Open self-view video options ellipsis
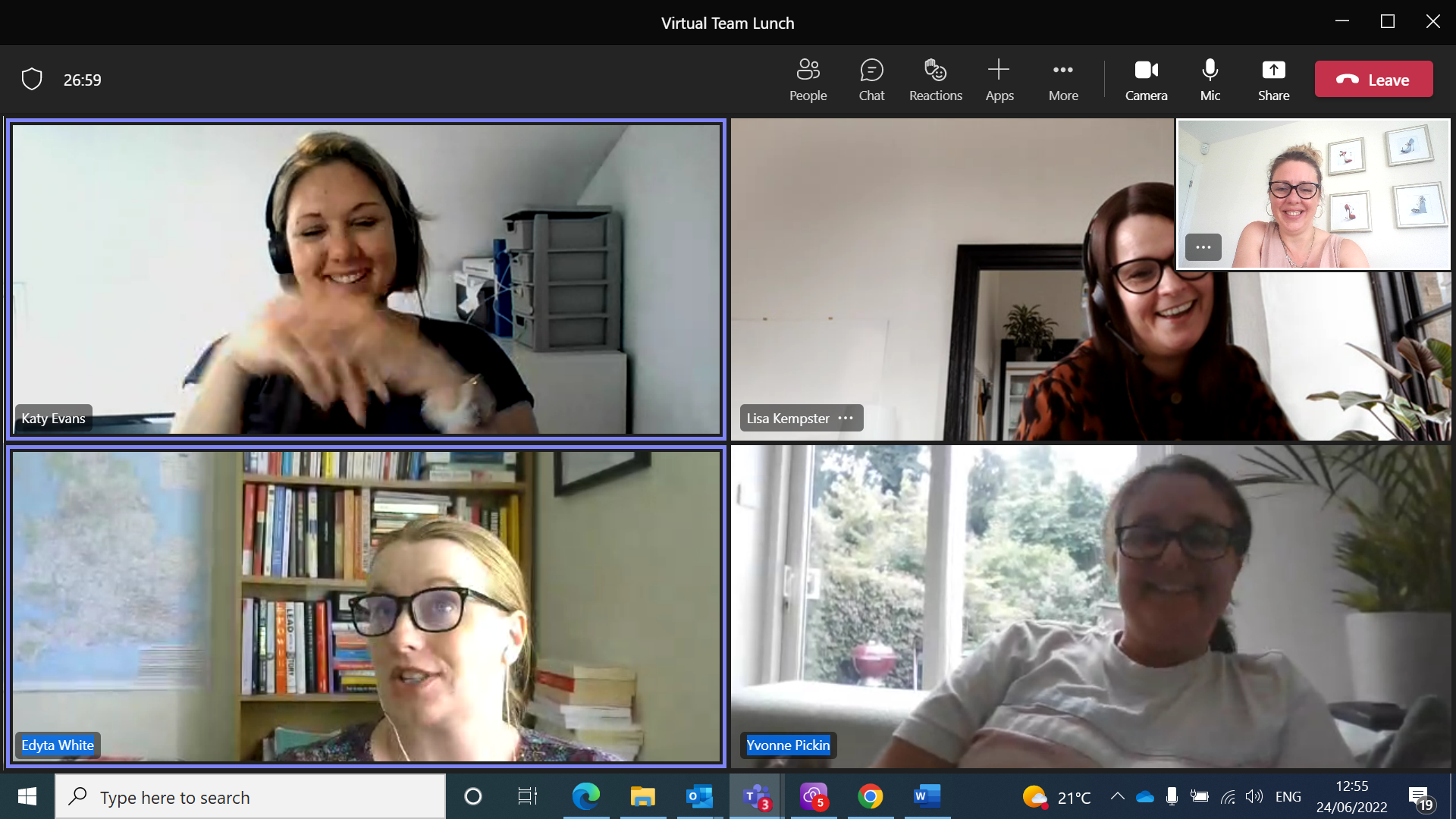Screen dimensions: 1456x819 1203,247
